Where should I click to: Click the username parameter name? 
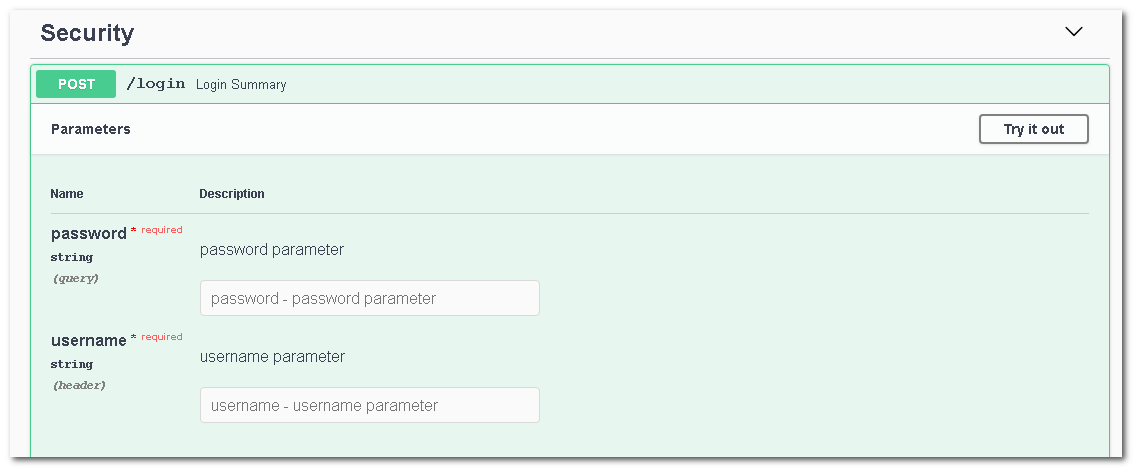tap(88, 341)
